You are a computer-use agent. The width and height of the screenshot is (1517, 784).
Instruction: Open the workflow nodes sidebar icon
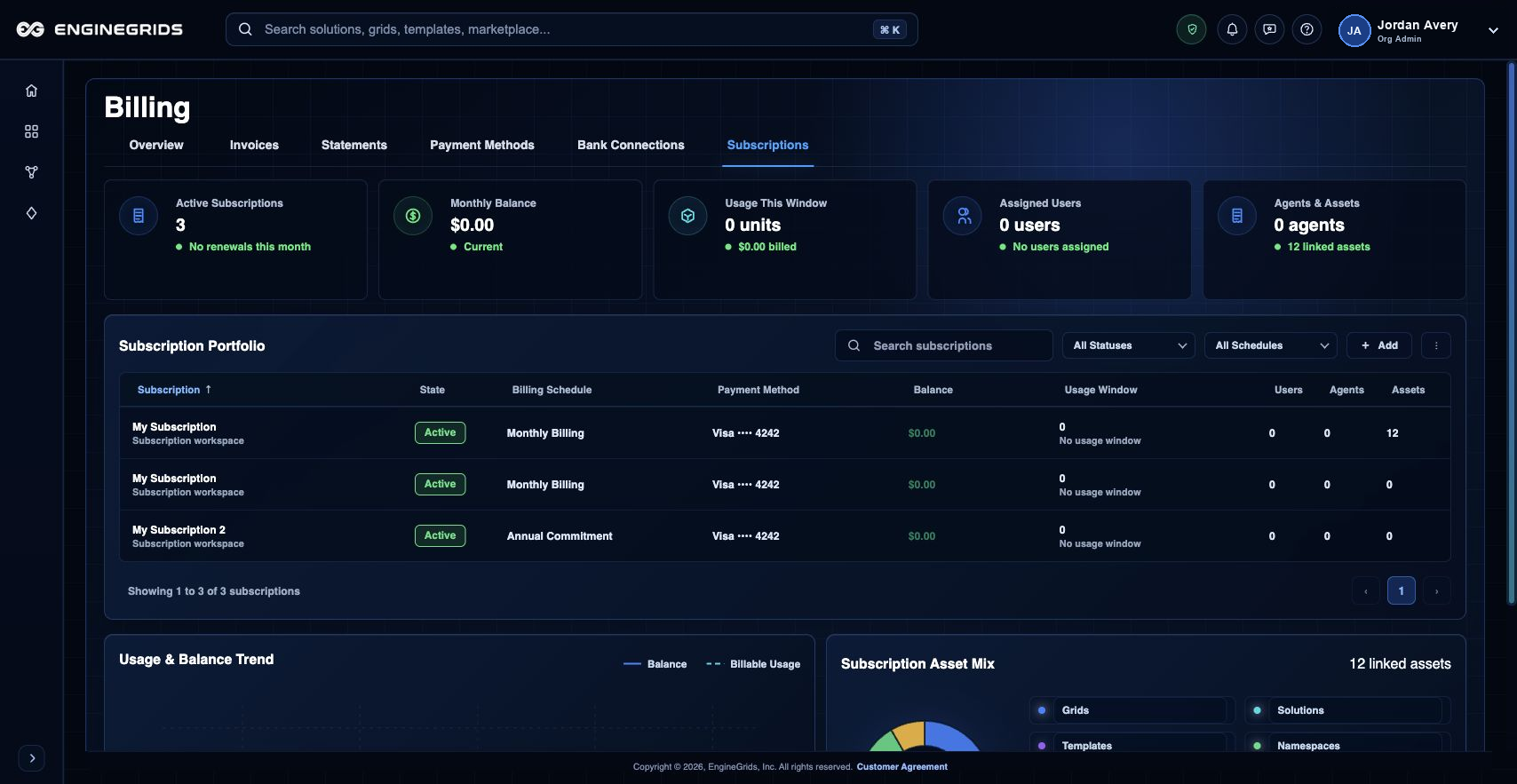tap(31, 172)
